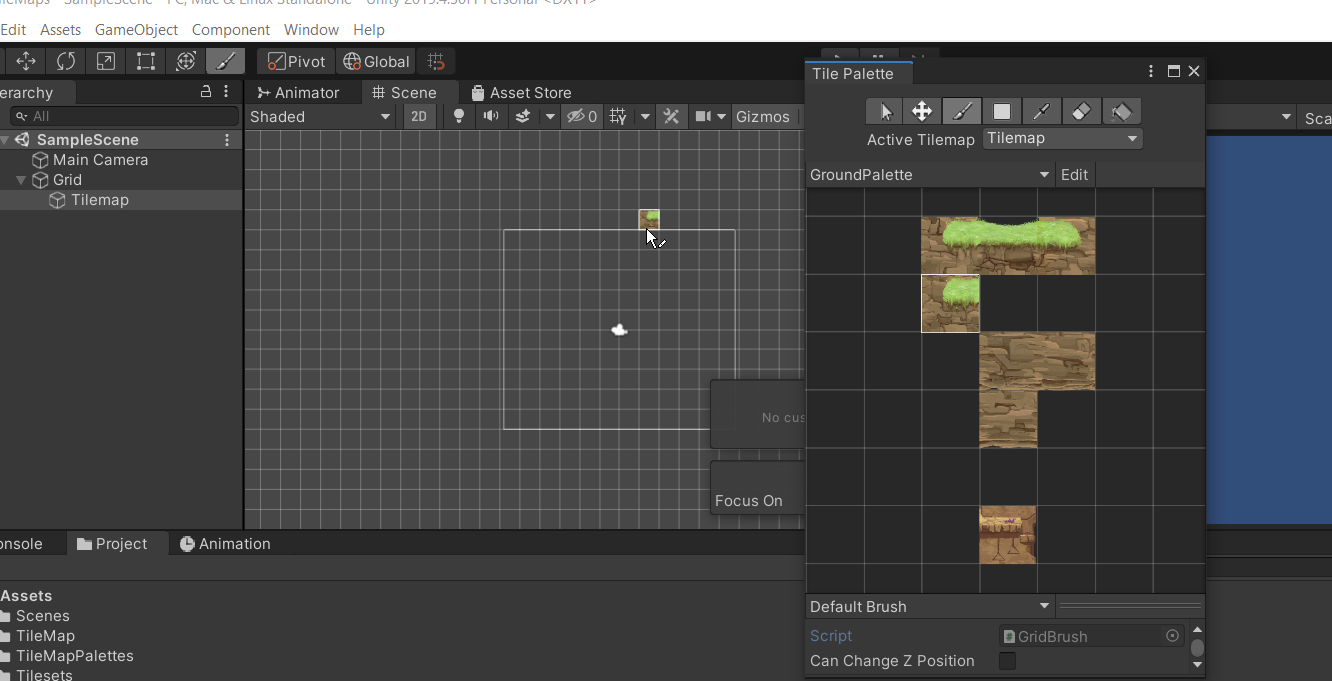Select the selected grass corner tile in palette
1332x681 pixels.
950,303
